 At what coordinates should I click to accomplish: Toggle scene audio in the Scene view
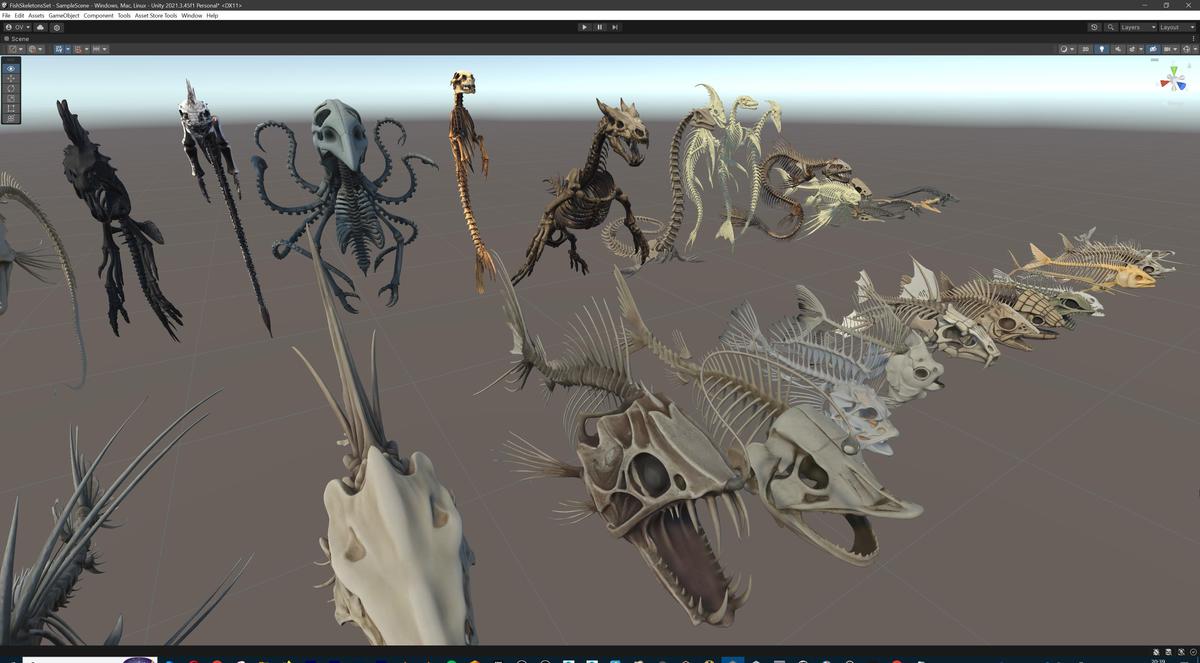[x=1118, y=48]
